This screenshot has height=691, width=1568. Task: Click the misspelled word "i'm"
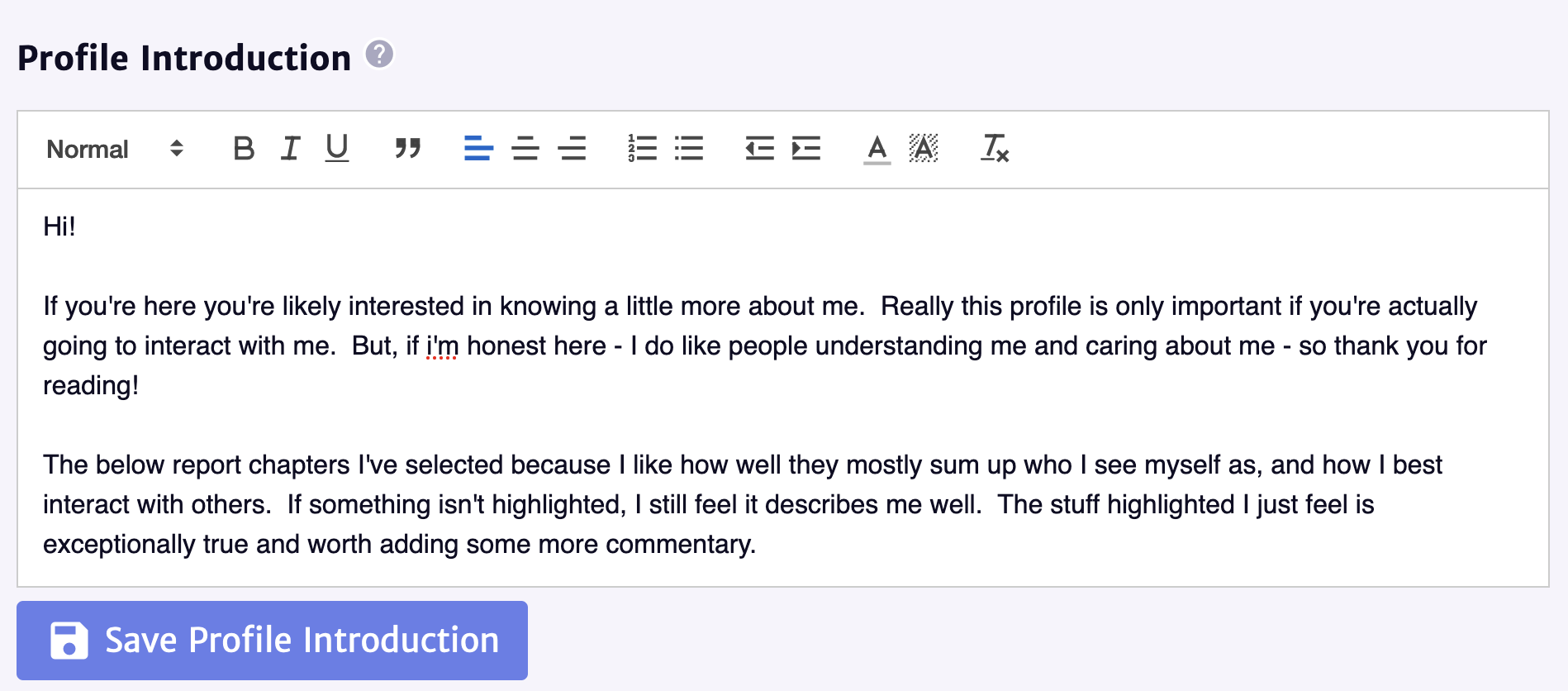coord(442,345)
